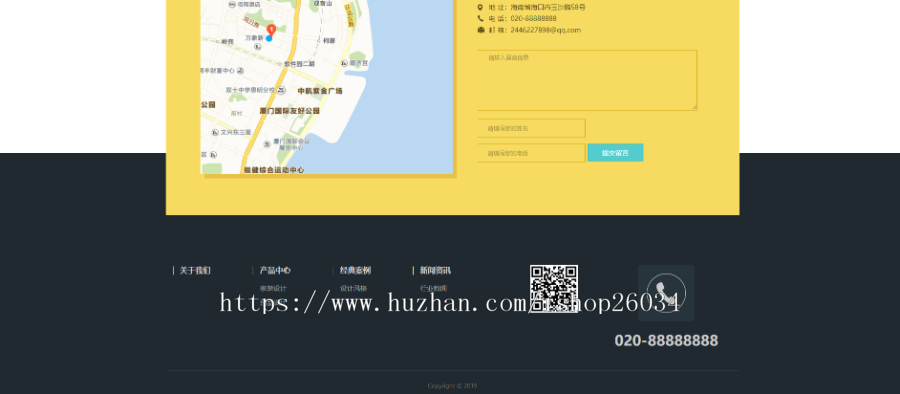Click the QR code image in footer
The width and height of the screenshot is (900, 394).
[553, 289]
